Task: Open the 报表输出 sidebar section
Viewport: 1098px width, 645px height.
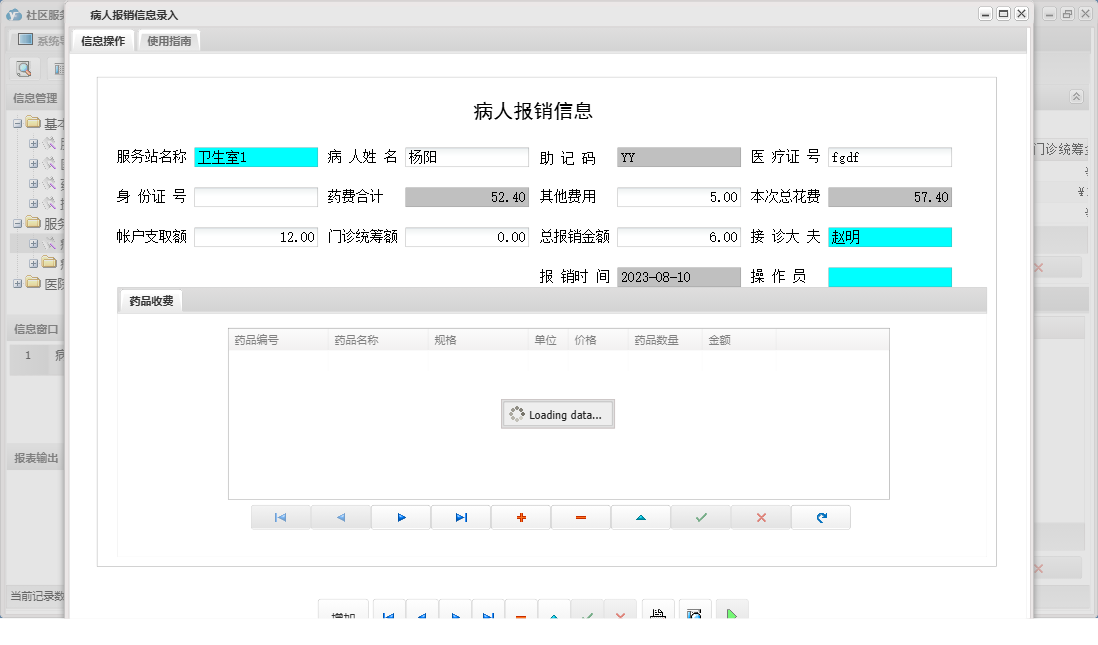Action: pos(37,458)
